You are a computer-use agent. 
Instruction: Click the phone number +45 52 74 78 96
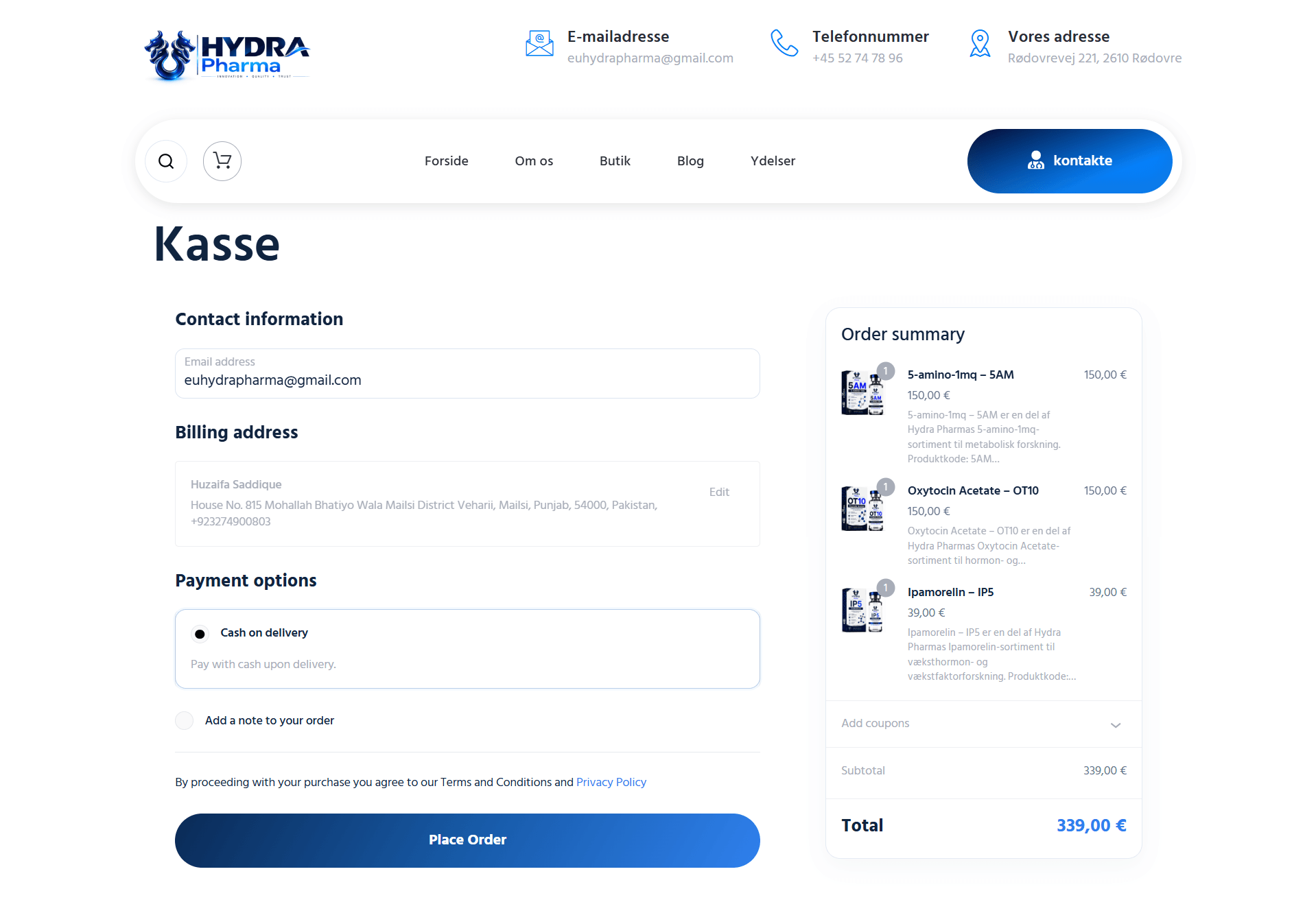pyautogui.click(x=858, y=58)
